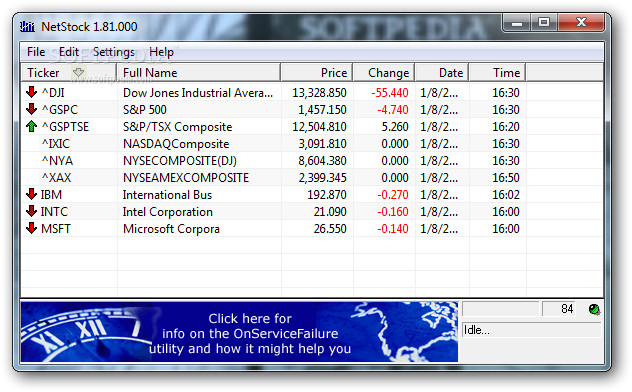Viewport: 632px width, 392px height.
Task: Click the green connection status icon
Action: [594, 309]
